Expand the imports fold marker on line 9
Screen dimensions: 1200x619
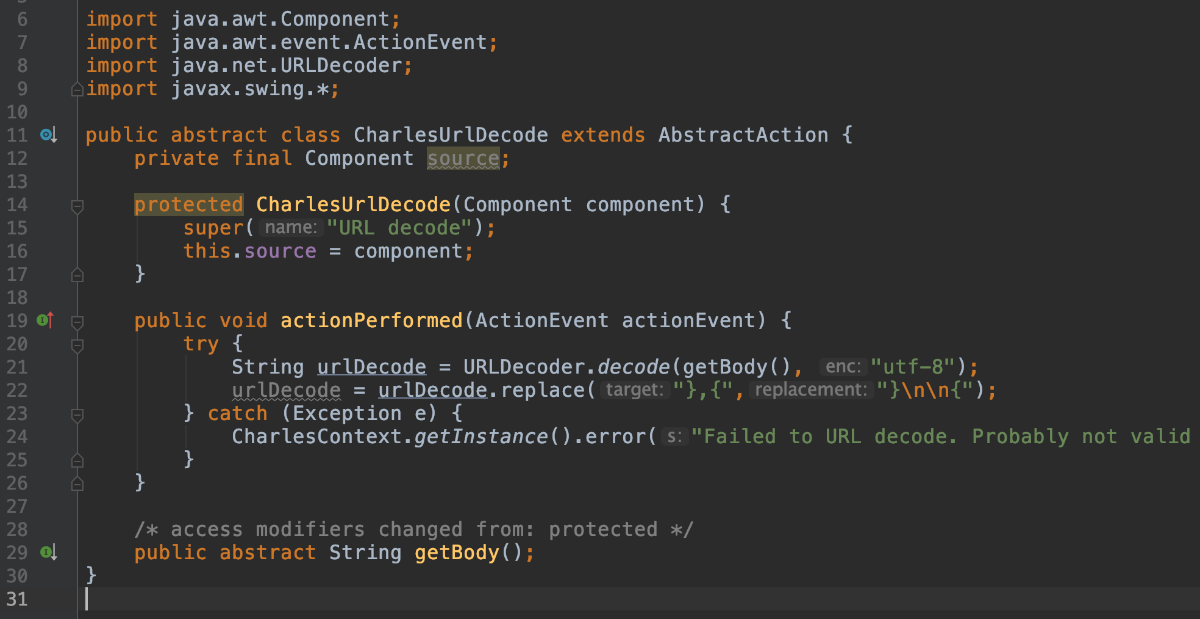(x=77, y=89)
